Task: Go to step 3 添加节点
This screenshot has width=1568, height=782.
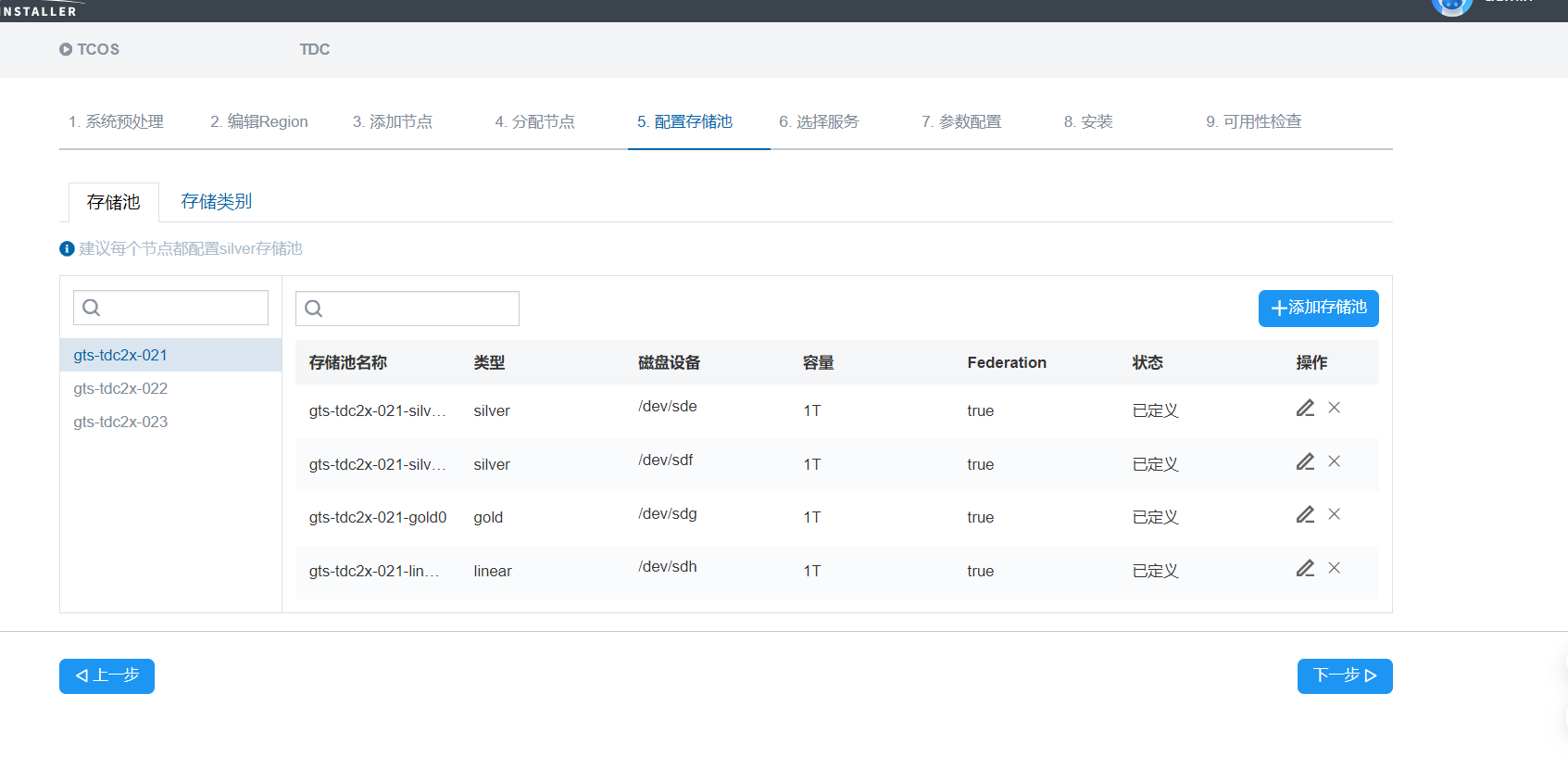Action: pos(393,121)
